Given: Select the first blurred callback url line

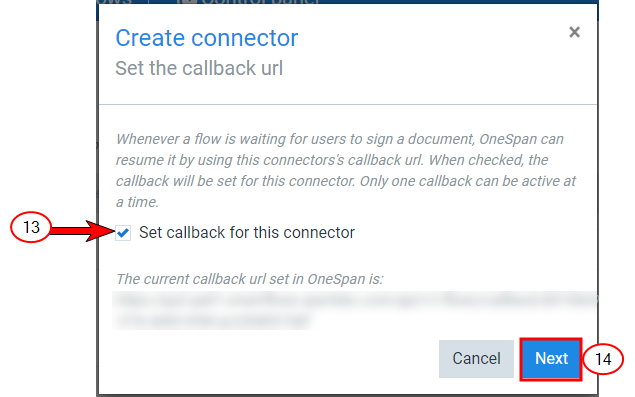Looking at the screenshot, I should tap(356, 300).
